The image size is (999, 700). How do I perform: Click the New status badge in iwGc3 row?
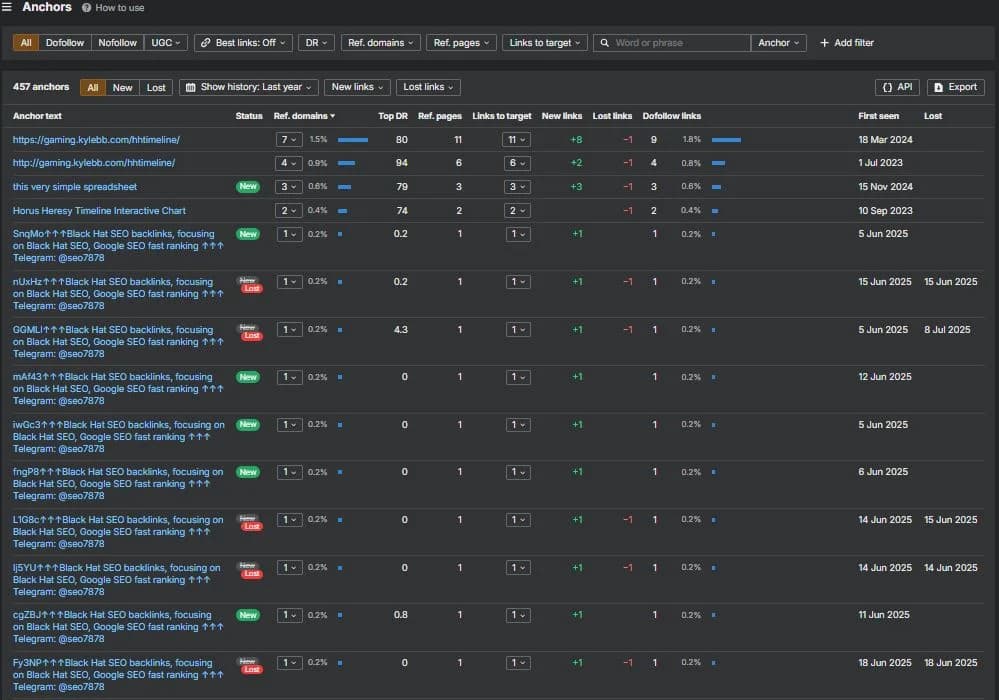tap(248, 424)
